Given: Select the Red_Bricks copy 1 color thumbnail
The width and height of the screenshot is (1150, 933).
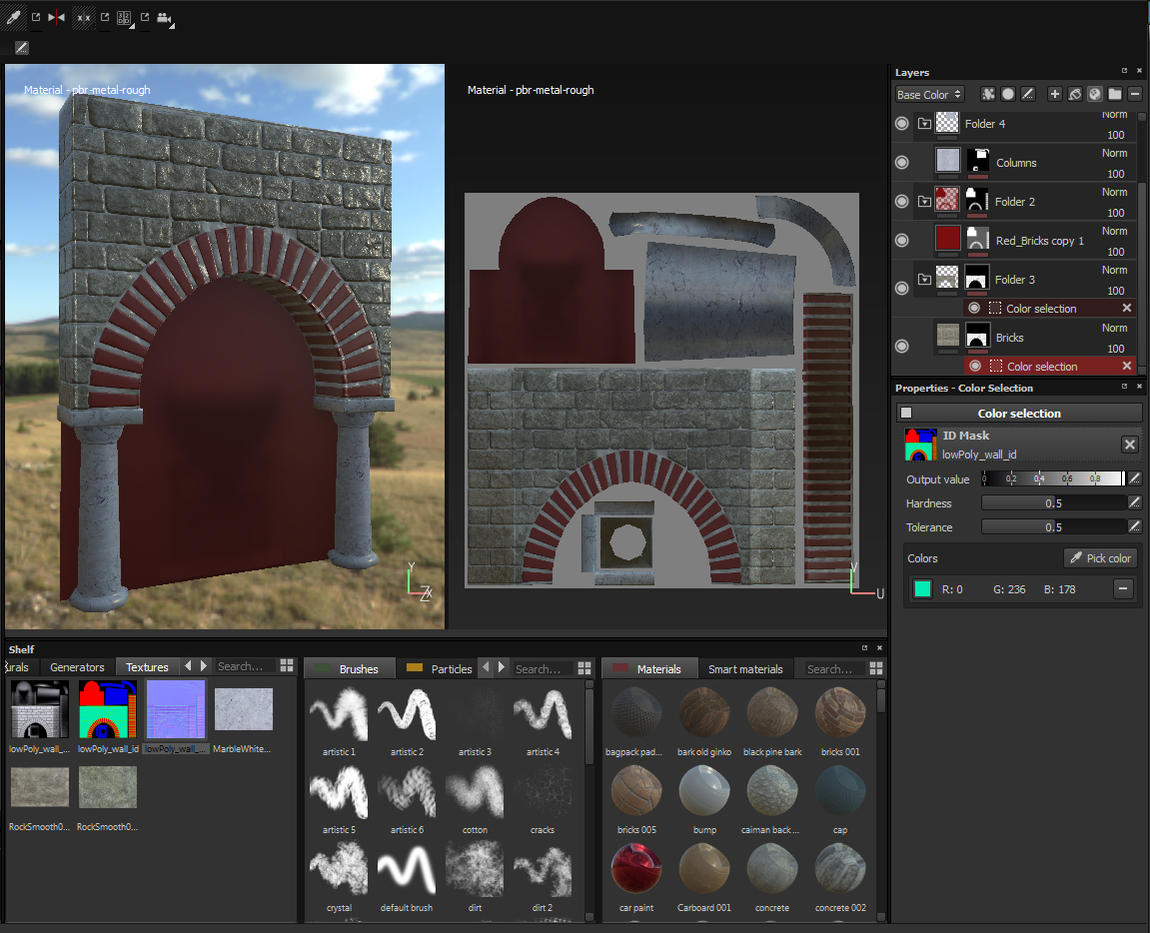Looking at the screenshot, I should click(x=948, y=238).
